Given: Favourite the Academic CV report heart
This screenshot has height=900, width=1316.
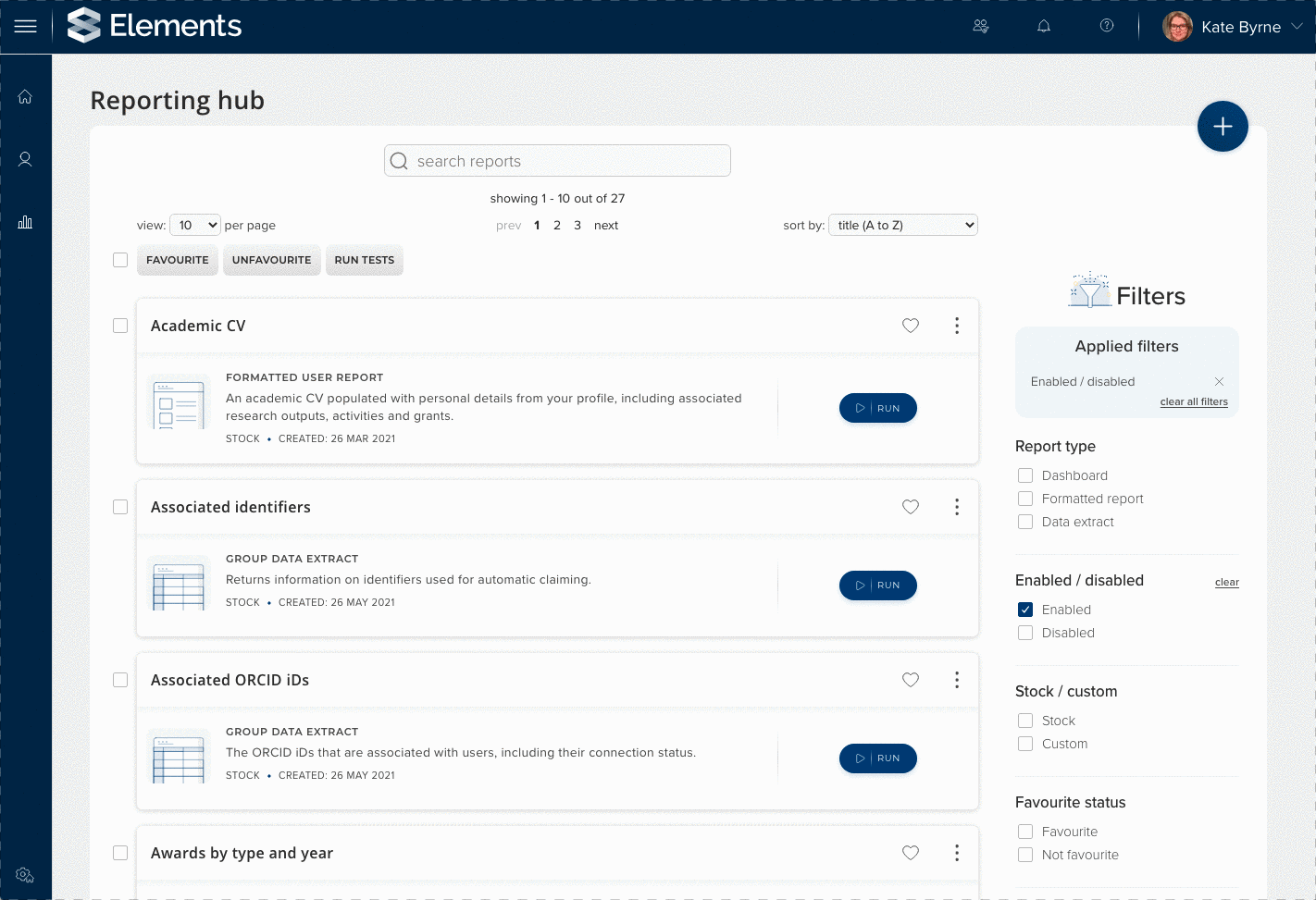Looking at the screenshot, I should tap(910, 326).
